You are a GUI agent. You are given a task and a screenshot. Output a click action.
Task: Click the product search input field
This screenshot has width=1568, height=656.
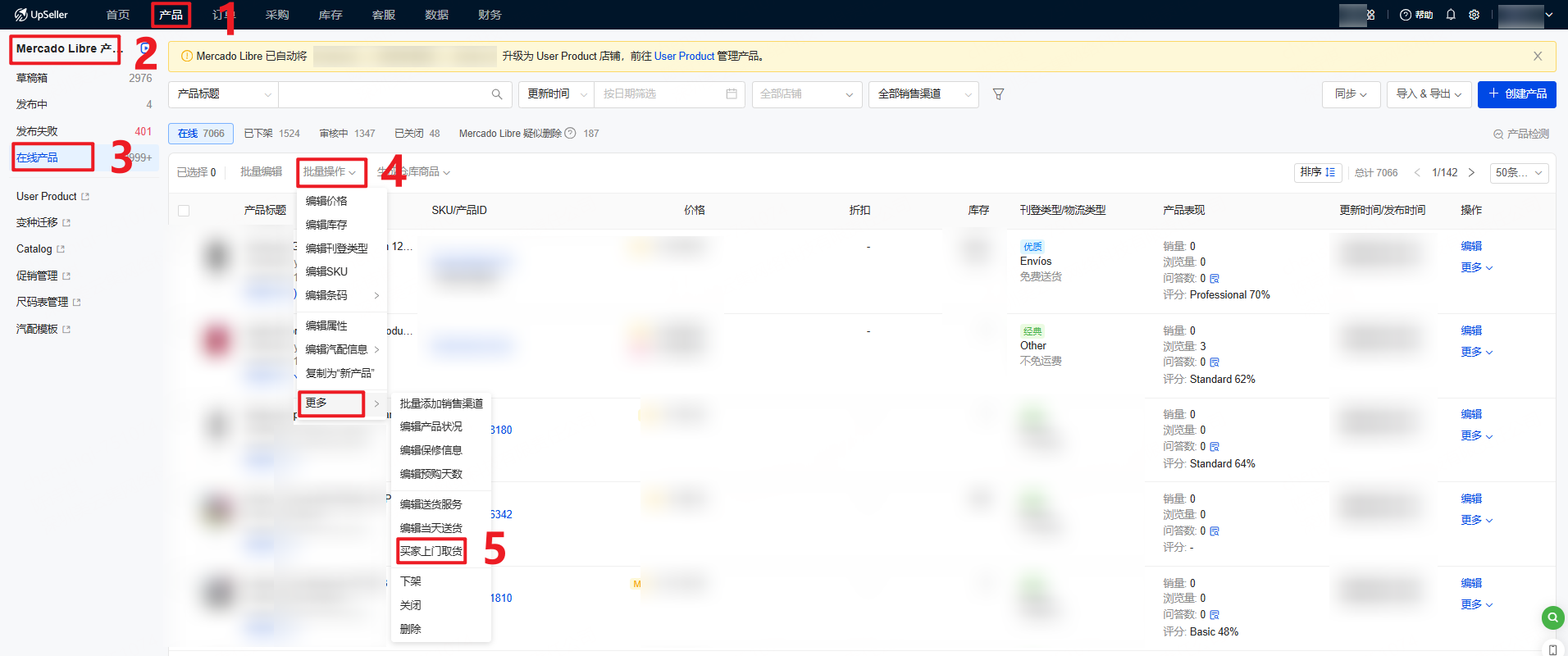(384, 94)
